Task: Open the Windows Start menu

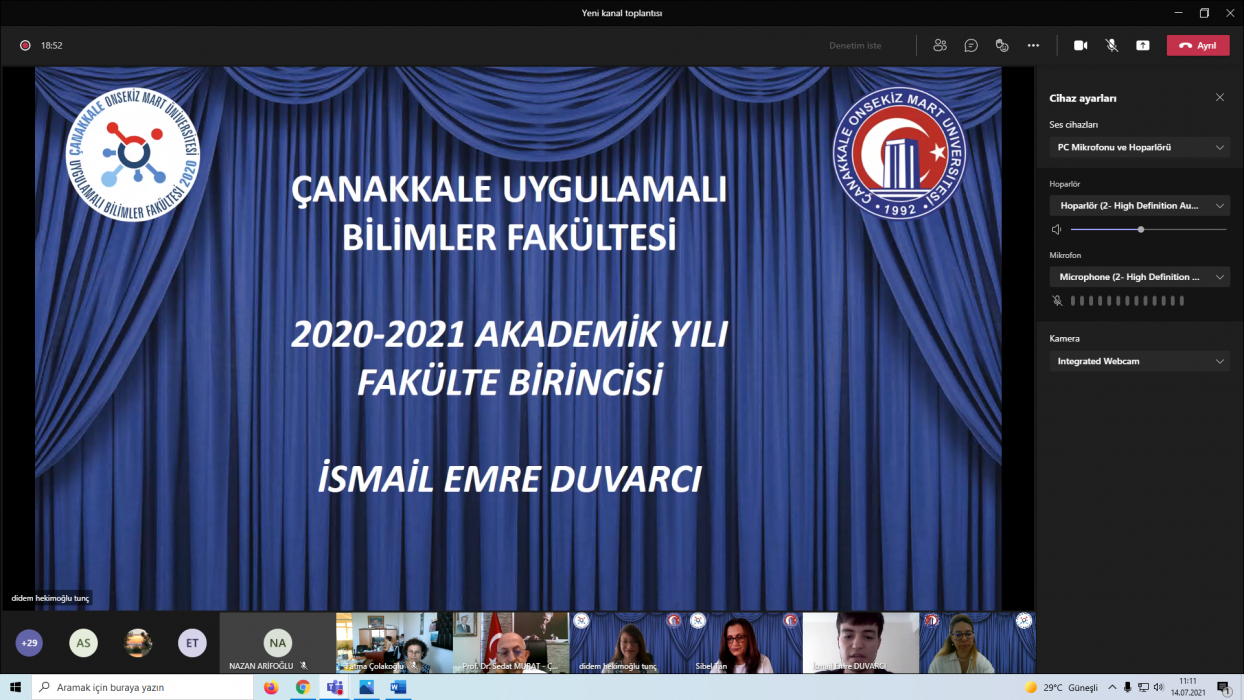Action: pyautogui.click(x=15, y=687)
